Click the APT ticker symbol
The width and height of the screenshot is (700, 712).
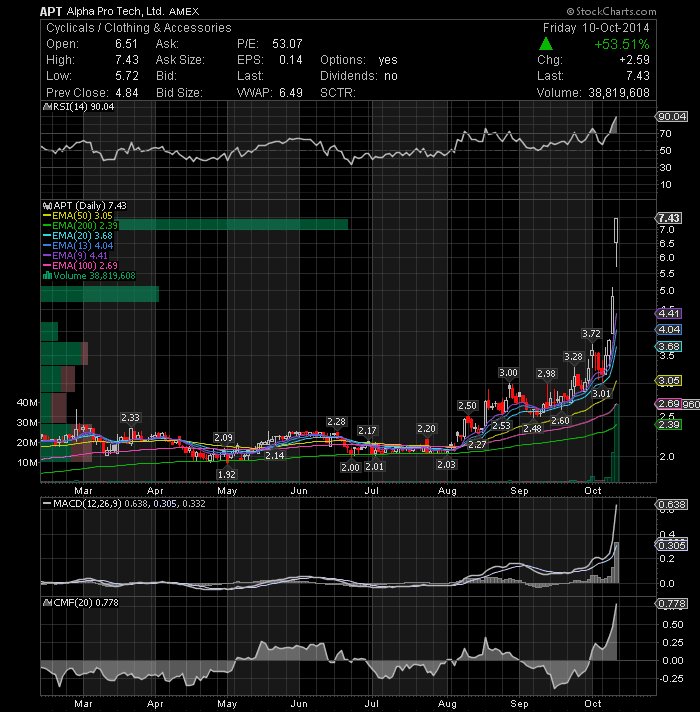(50, 11)
